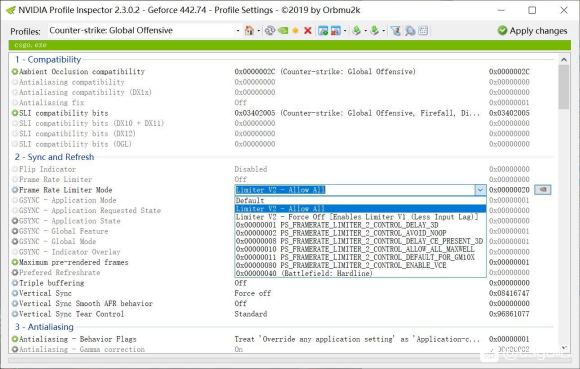Click the scrollbar up arrow
Screen dimensions: 580x369
564,59
